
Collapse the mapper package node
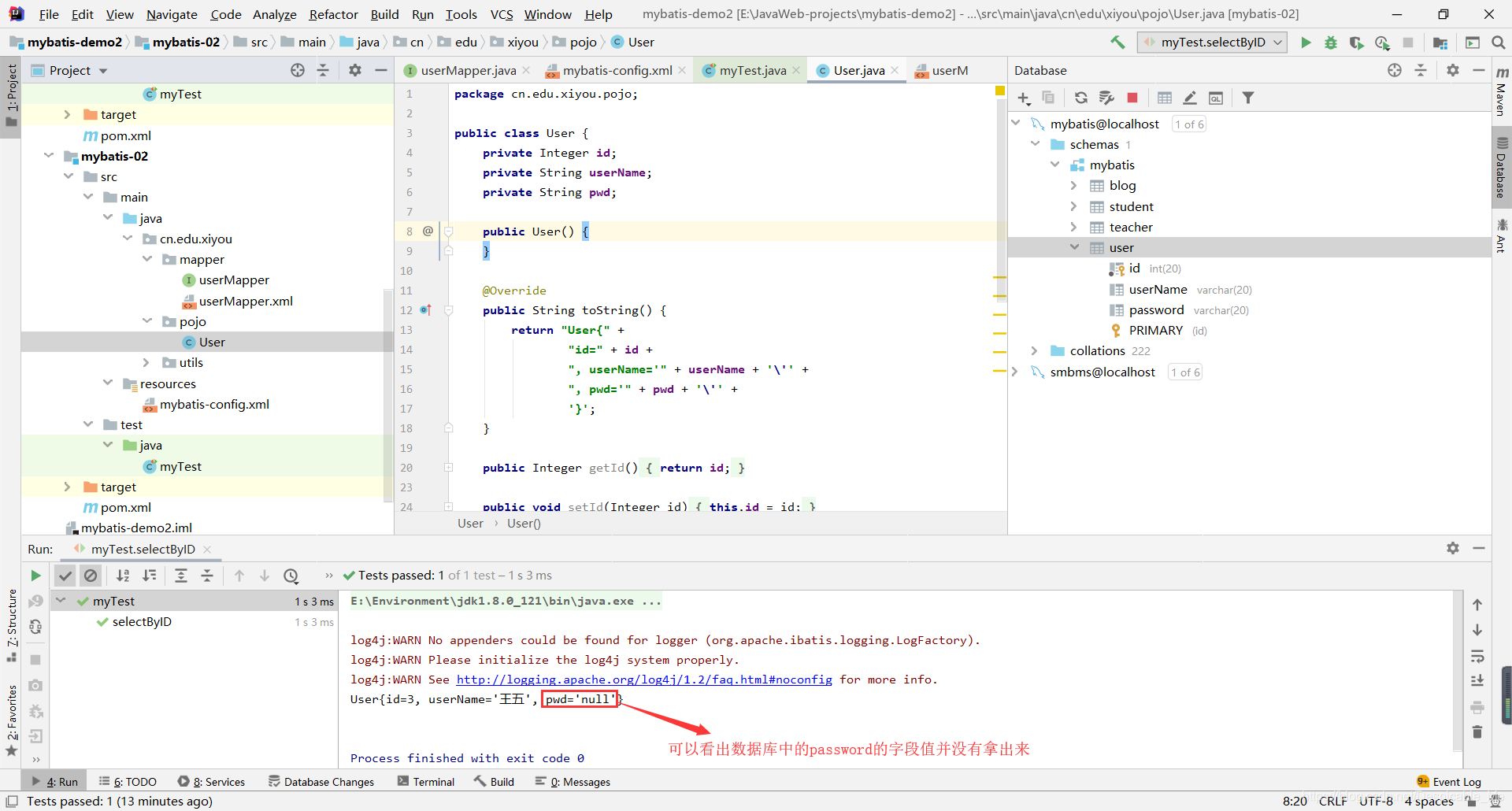coord(147,259)
